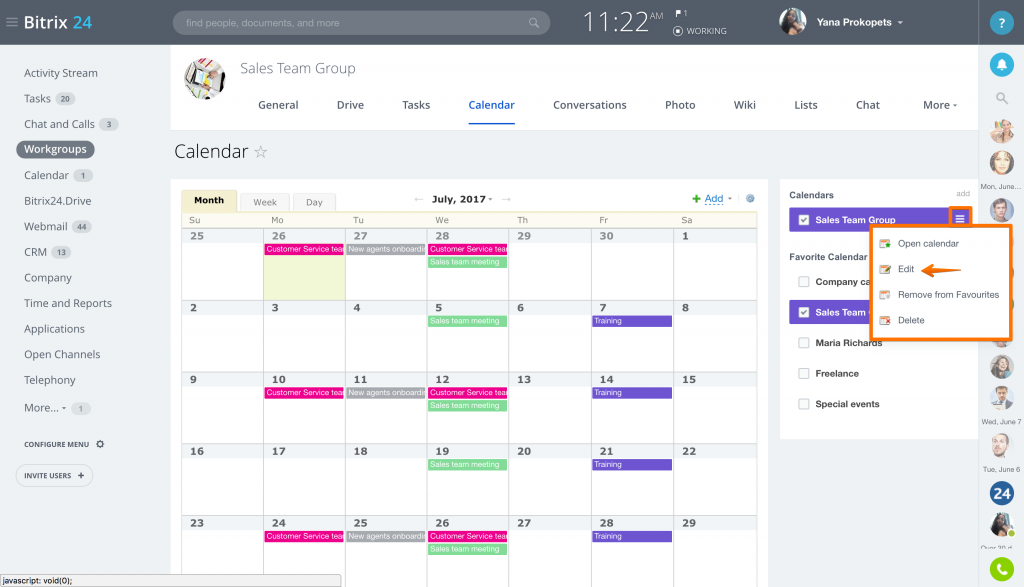Open CRM in the left sidebar
Screen dimensions: 1024x587
pyautogui.click(x=35, y=252)
